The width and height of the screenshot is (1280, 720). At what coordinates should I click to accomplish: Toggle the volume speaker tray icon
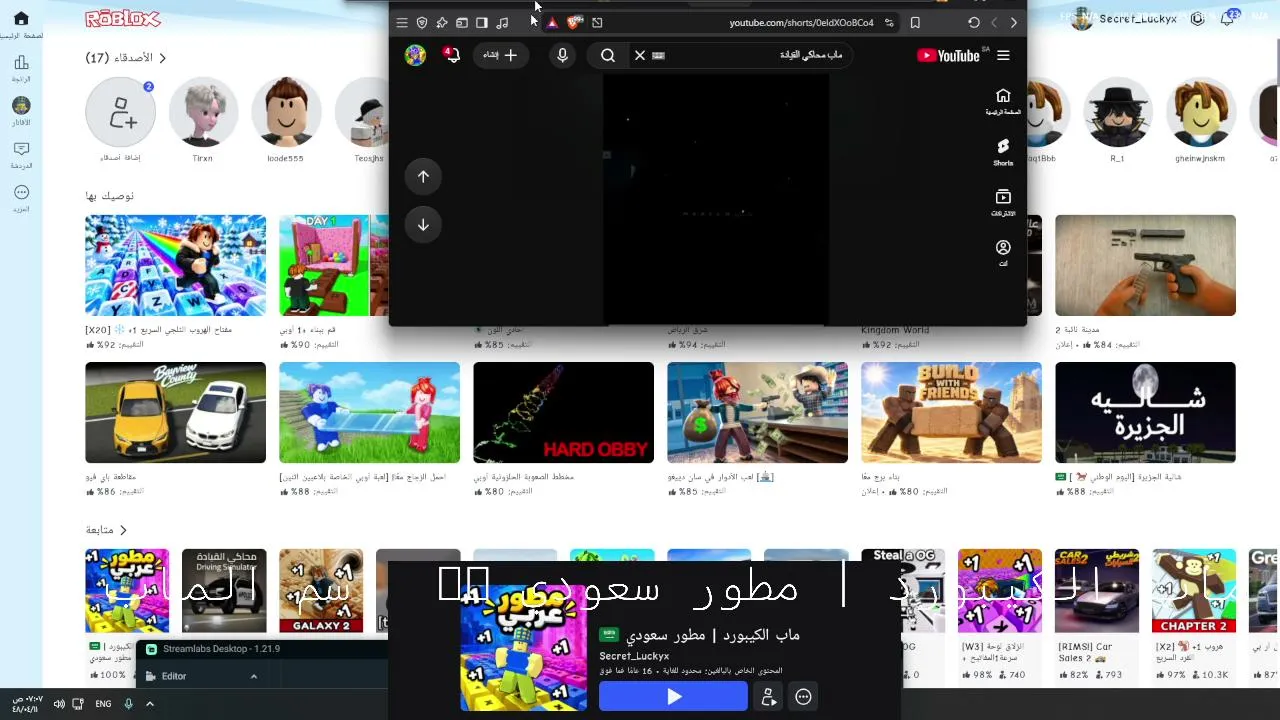coord(59,704)
